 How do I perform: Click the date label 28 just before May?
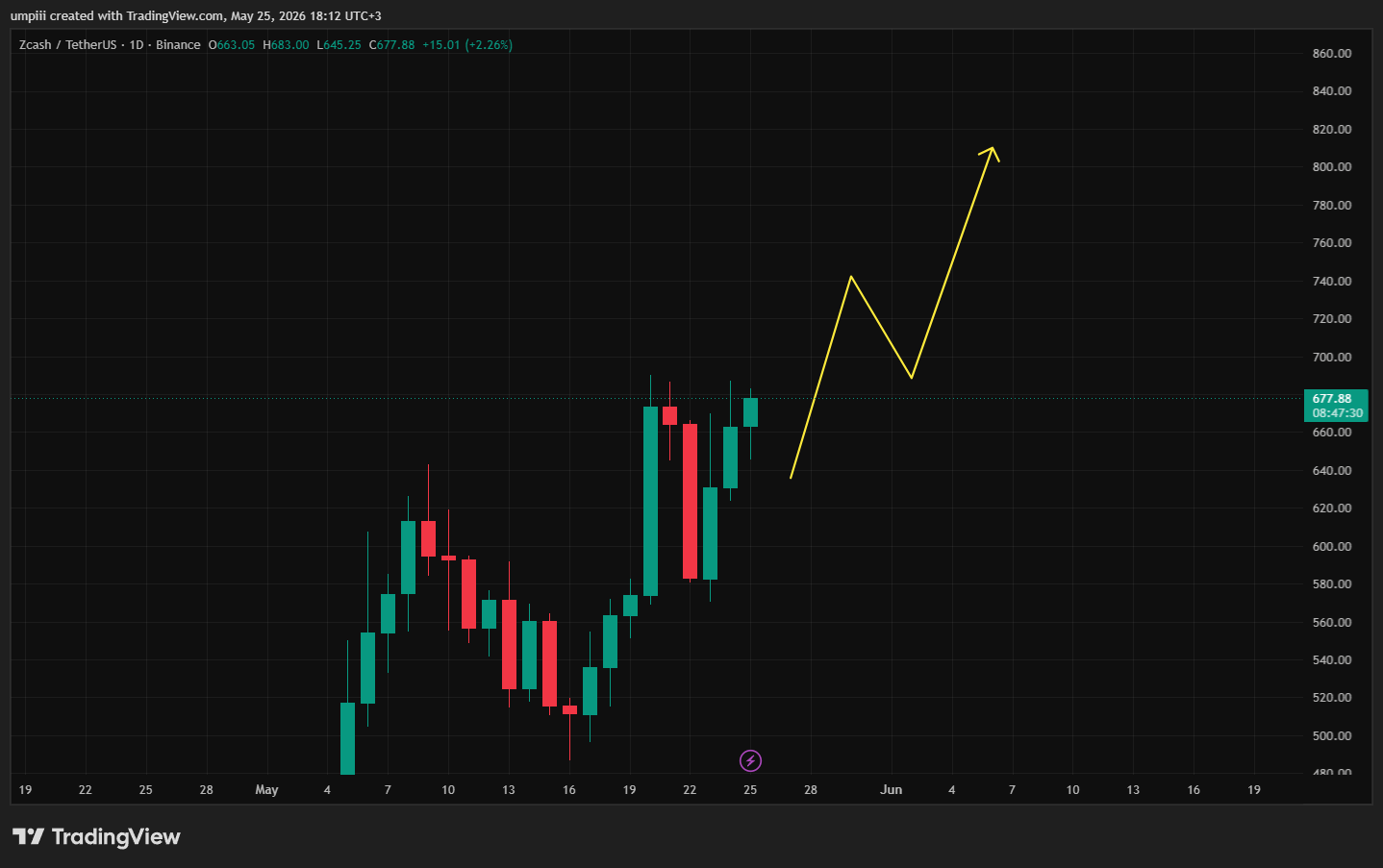[x=207, y=790]
